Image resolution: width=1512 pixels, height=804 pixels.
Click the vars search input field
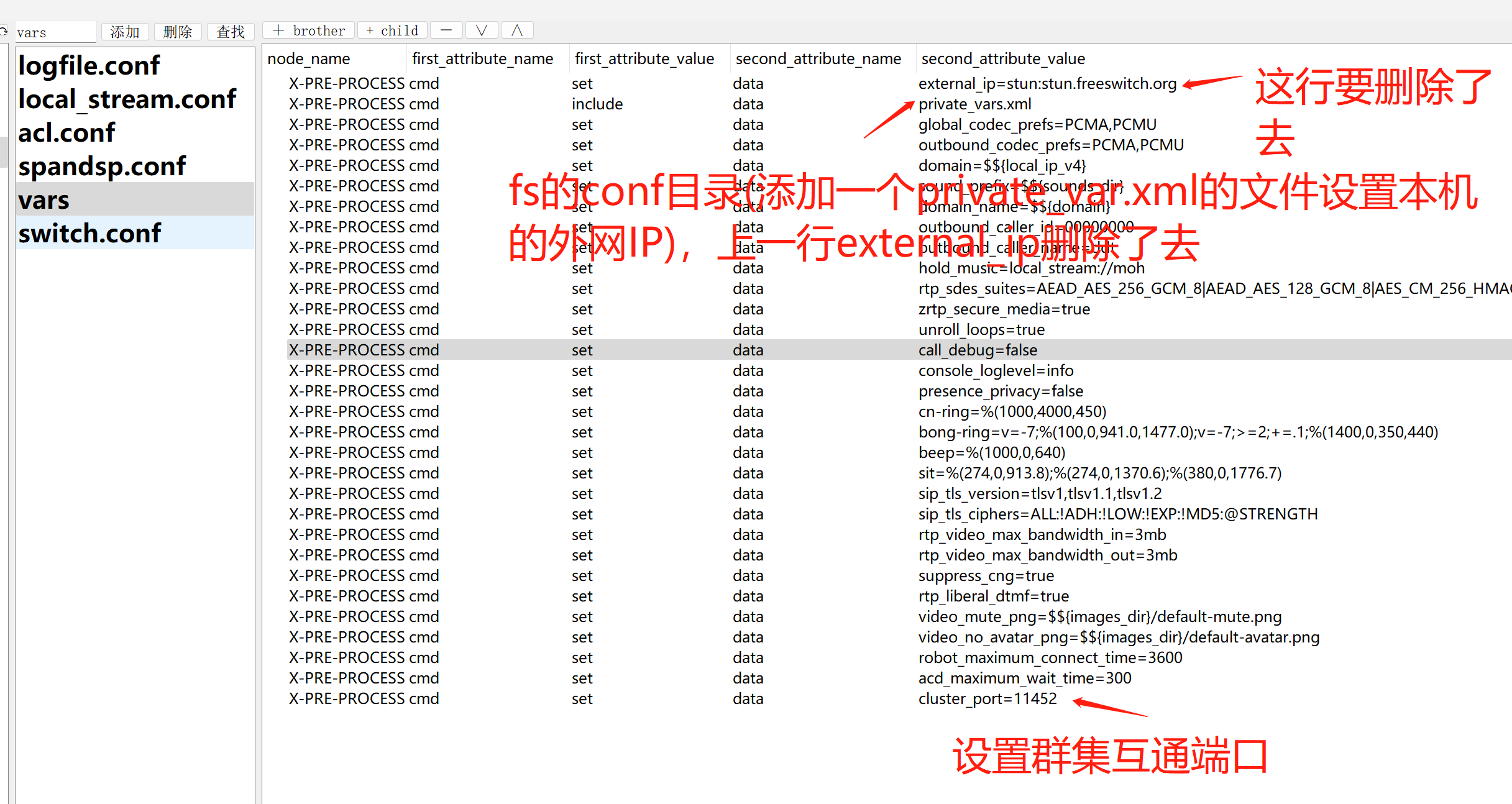point(55,32)
